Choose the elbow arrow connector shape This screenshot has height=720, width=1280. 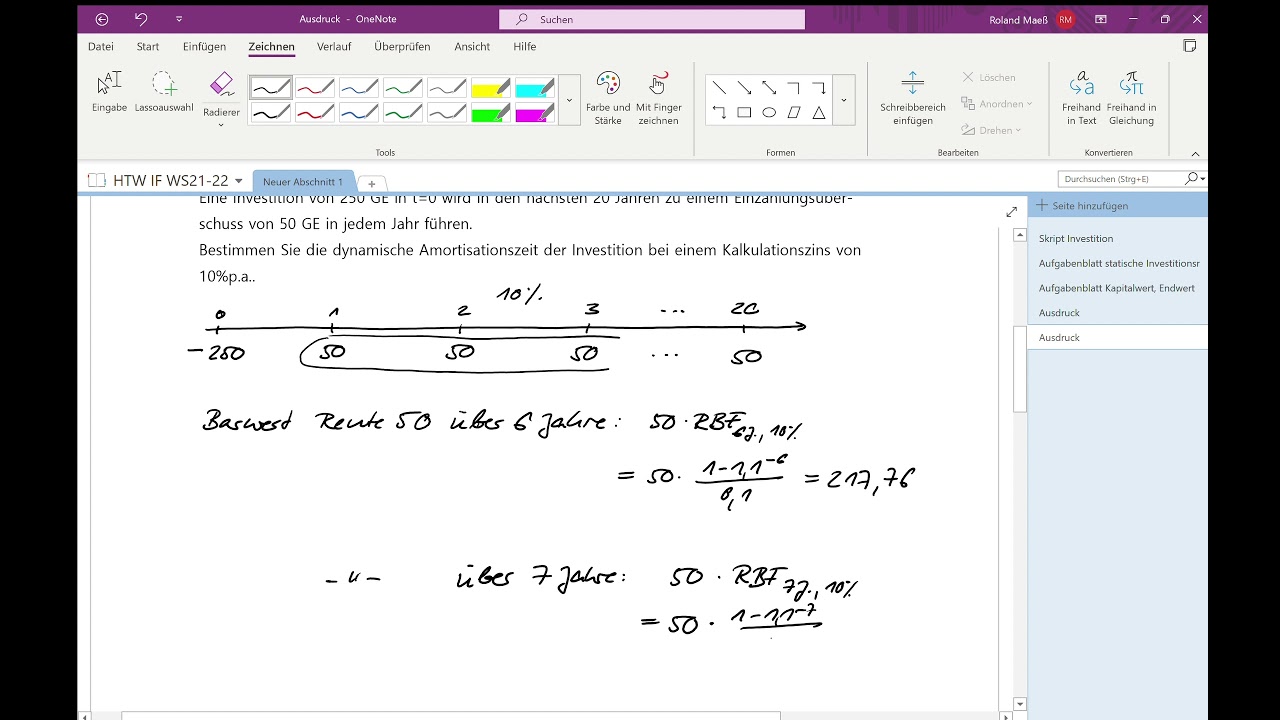(819, 88)
